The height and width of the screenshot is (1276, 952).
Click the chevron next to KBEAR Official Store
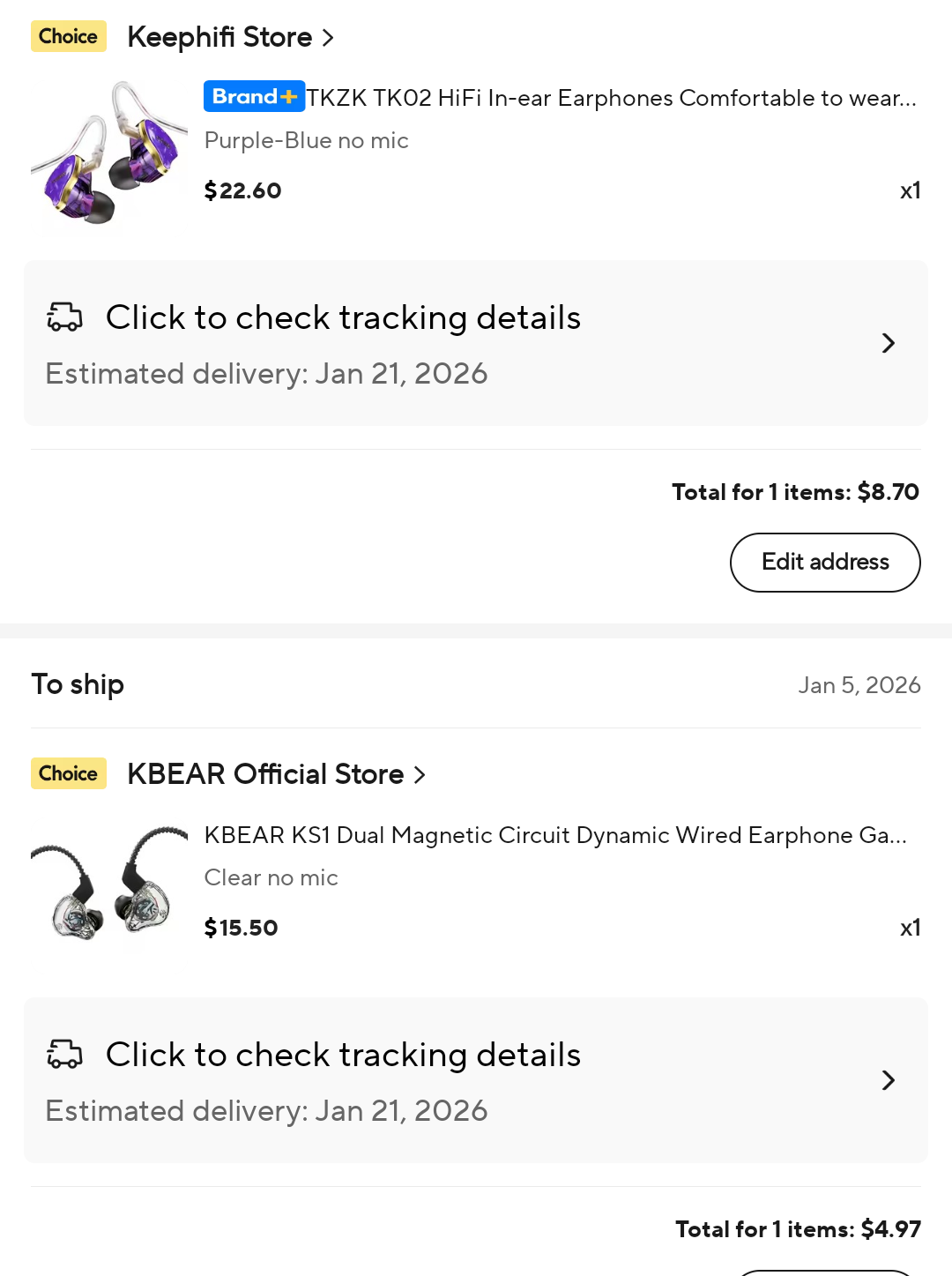420,775
